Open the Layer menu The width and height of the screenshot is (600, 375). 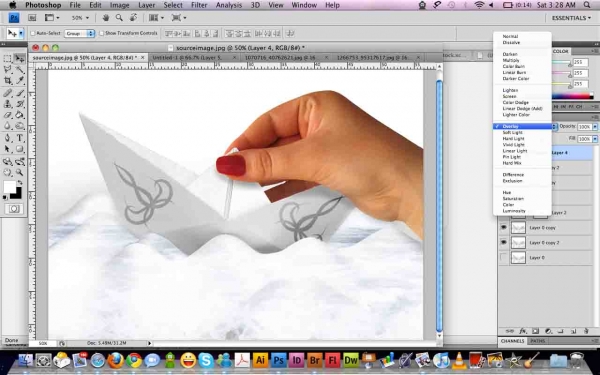[147, 5]
